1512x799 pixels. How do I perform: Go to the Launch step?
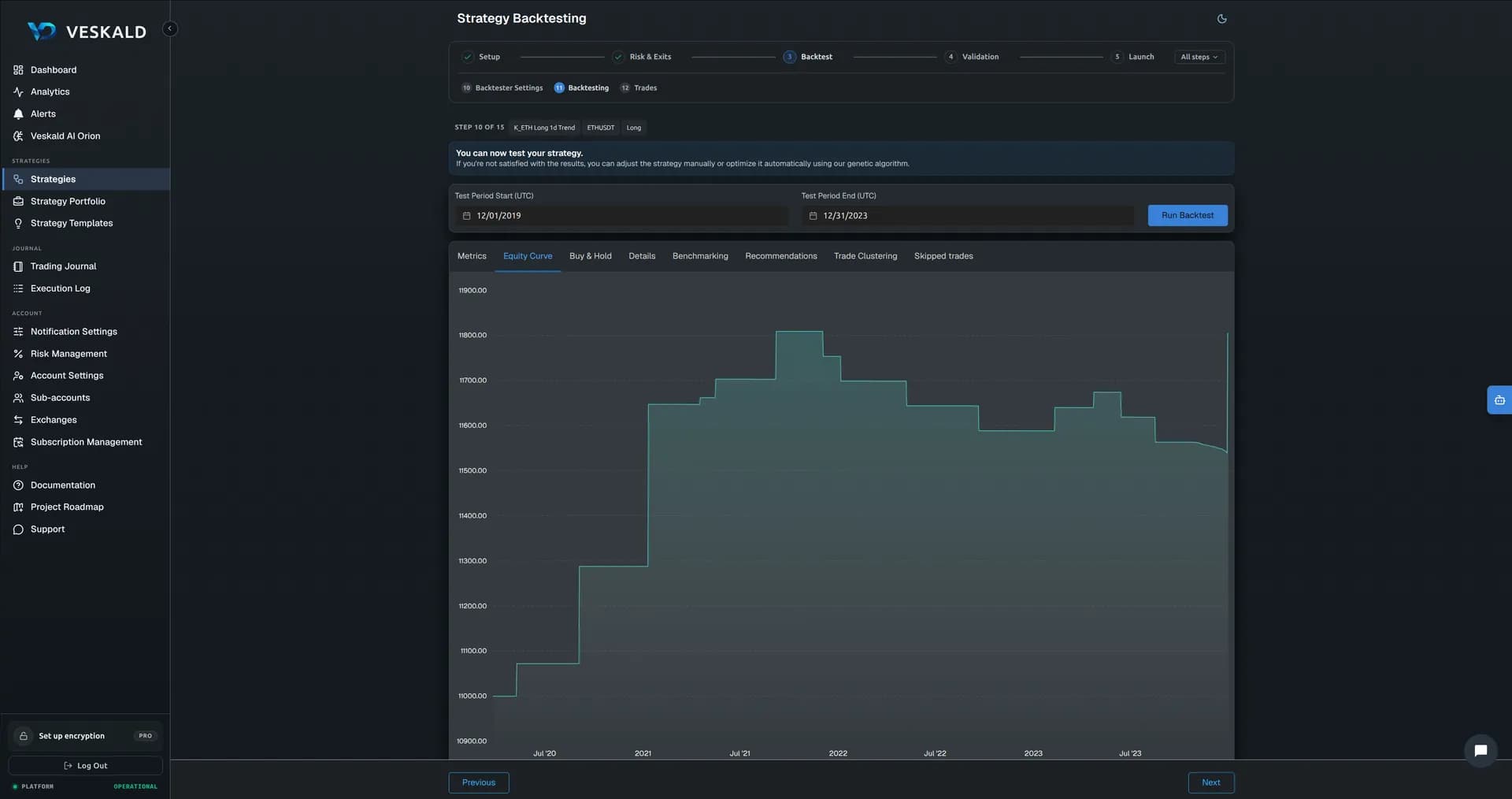[1132, 58]
